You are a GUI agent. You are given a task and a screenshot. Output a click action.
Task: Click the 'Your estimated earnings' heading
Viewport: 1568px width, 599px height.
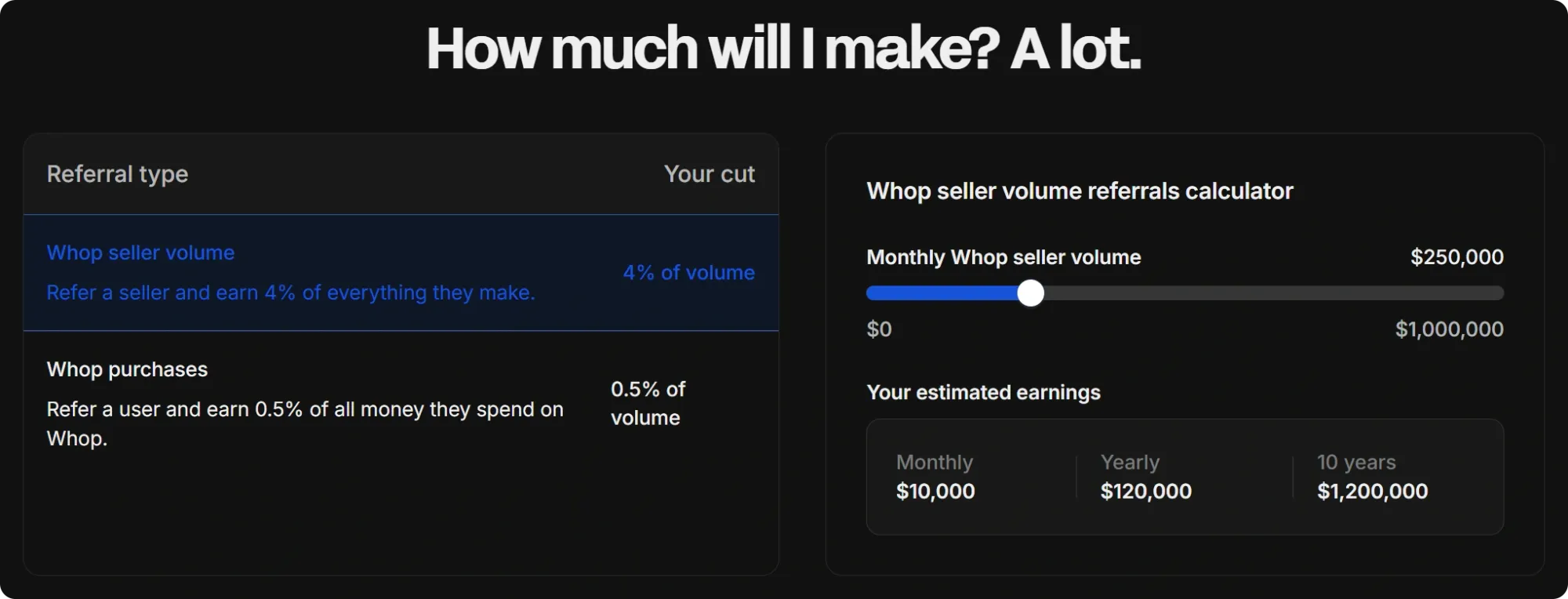[983, 392]
